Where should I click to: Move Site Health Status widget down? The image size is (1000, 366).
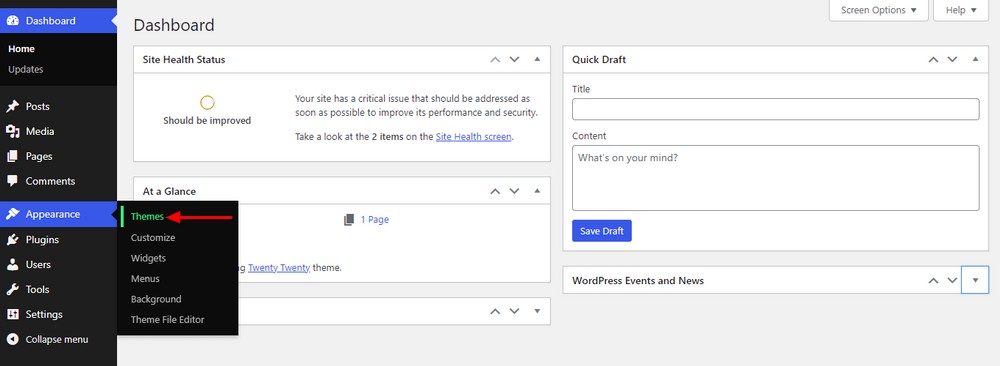(514, 59)
